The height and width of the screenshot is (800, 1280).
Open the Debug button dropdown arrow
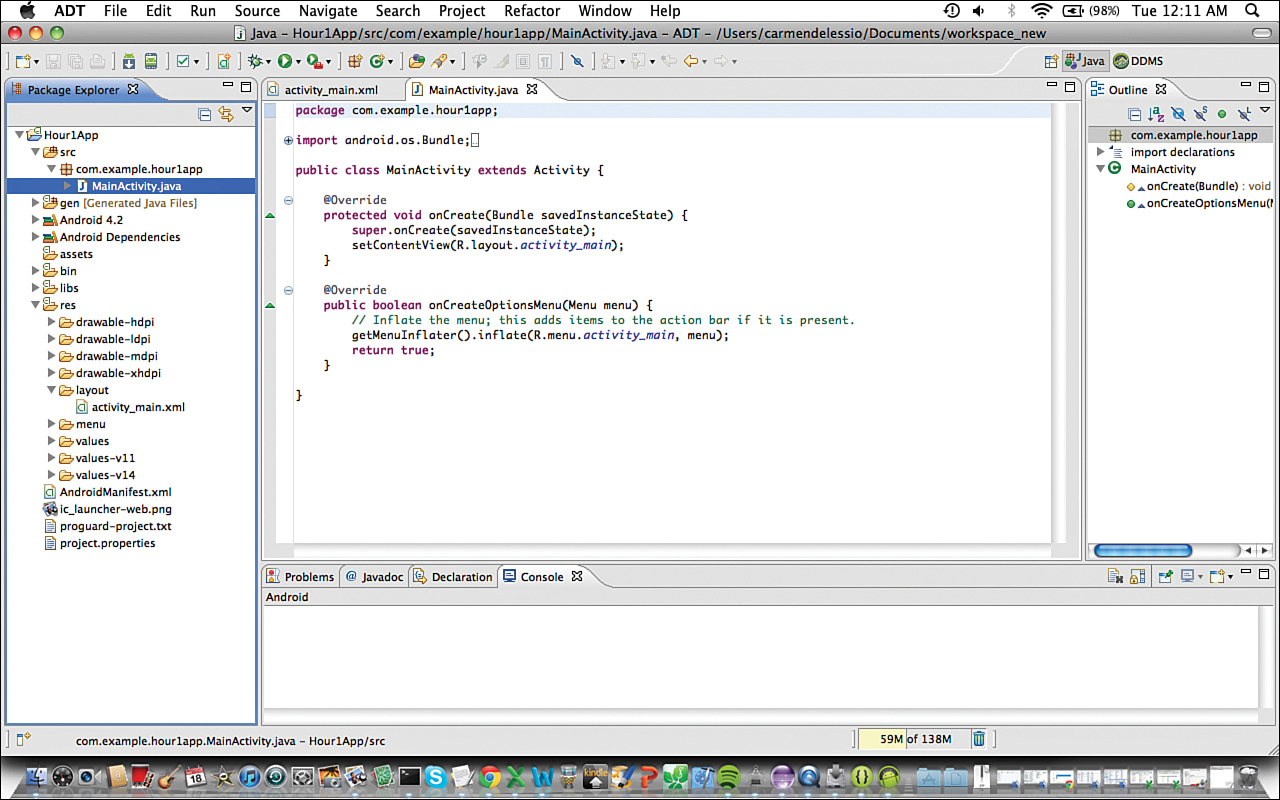[x=268, y=62]
